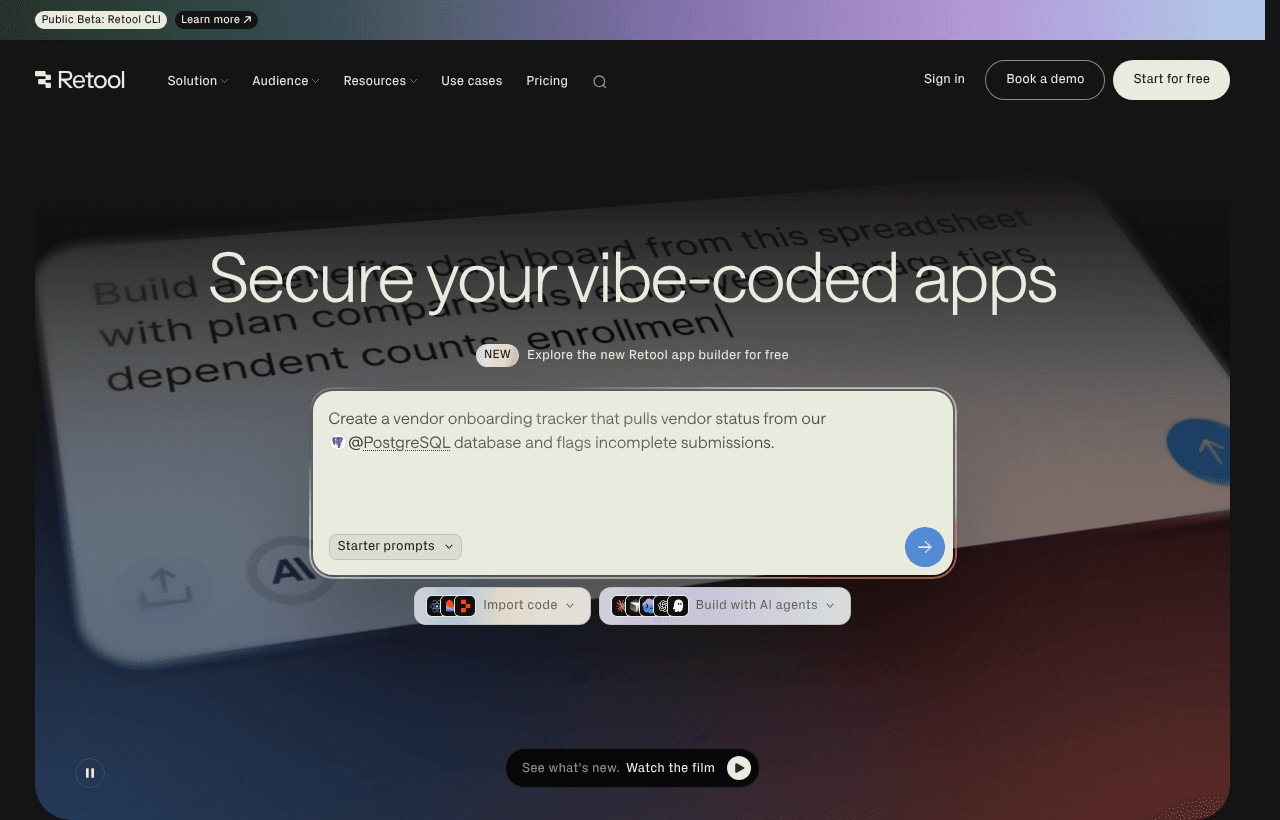Click the OpenAI knot icon in AI agents
The image size is (1280, 820).
[663, 606]
